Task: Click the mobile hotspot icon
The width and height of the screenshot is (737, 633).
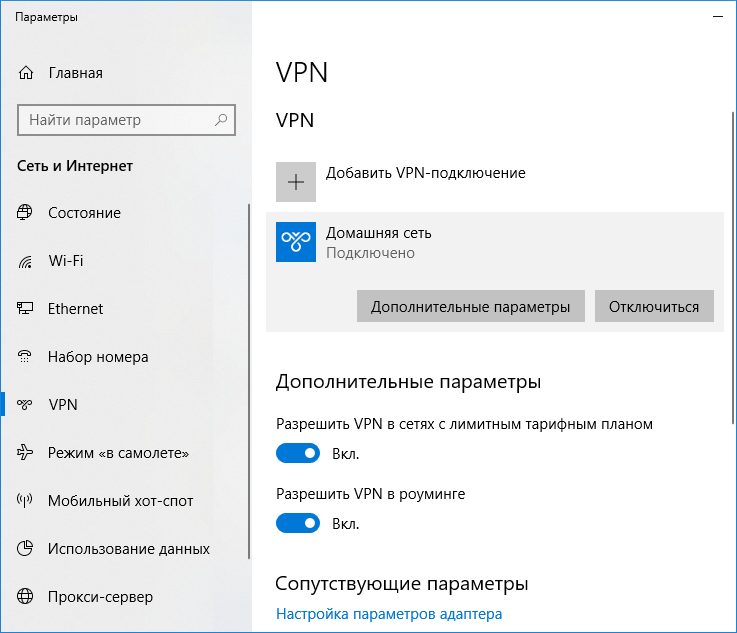Action: click(26, 501)
